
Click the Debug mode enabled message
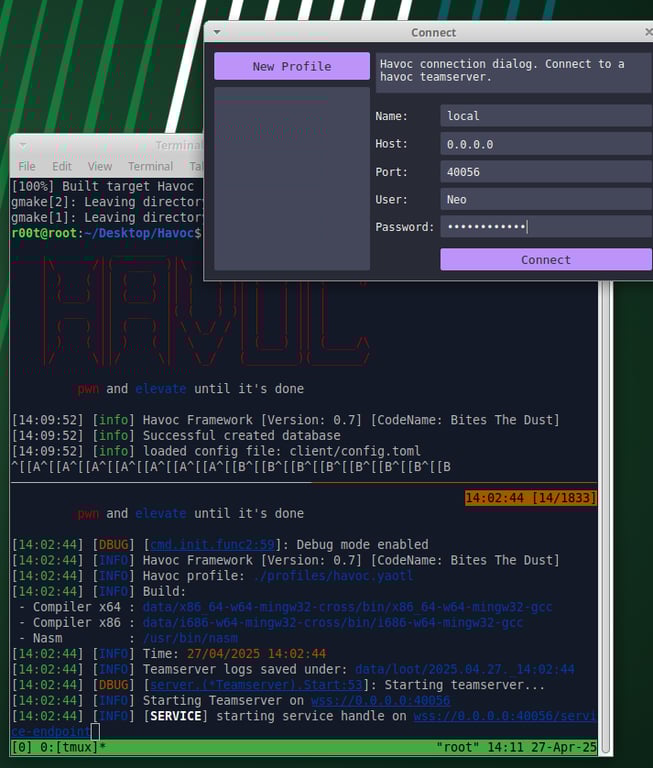click(x=363, y=545)
